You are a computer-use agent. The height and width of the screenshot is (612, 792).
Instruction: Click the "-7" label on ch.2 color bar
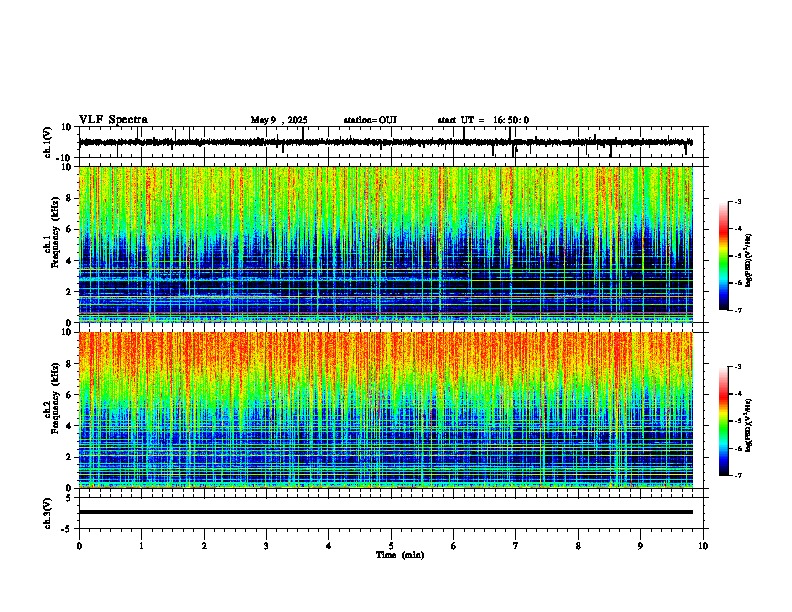pyautogui.click(x=738, y=476)
